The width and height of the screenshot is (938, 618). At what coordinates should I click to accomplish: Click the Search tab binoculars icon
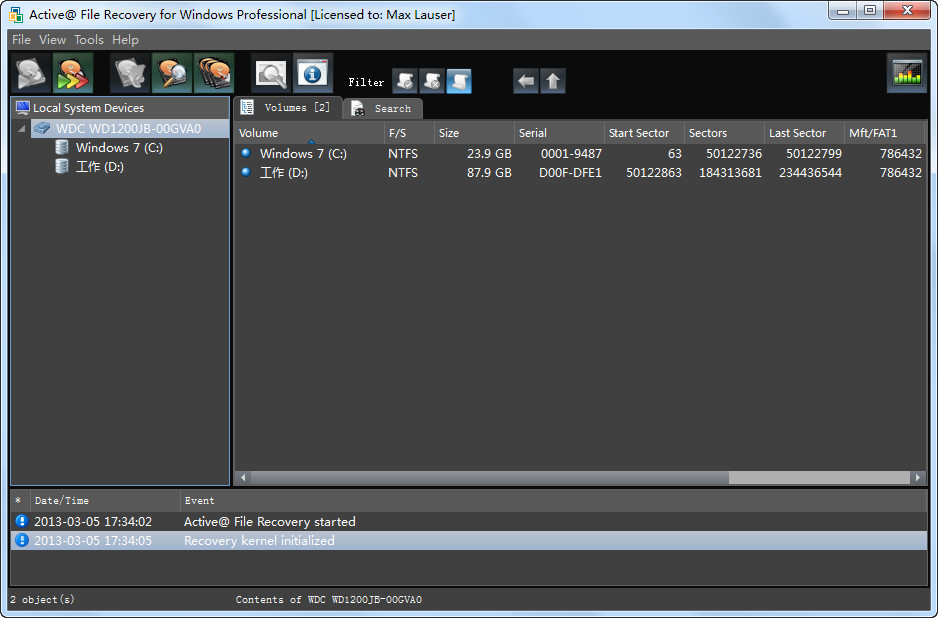coord(358,108)
